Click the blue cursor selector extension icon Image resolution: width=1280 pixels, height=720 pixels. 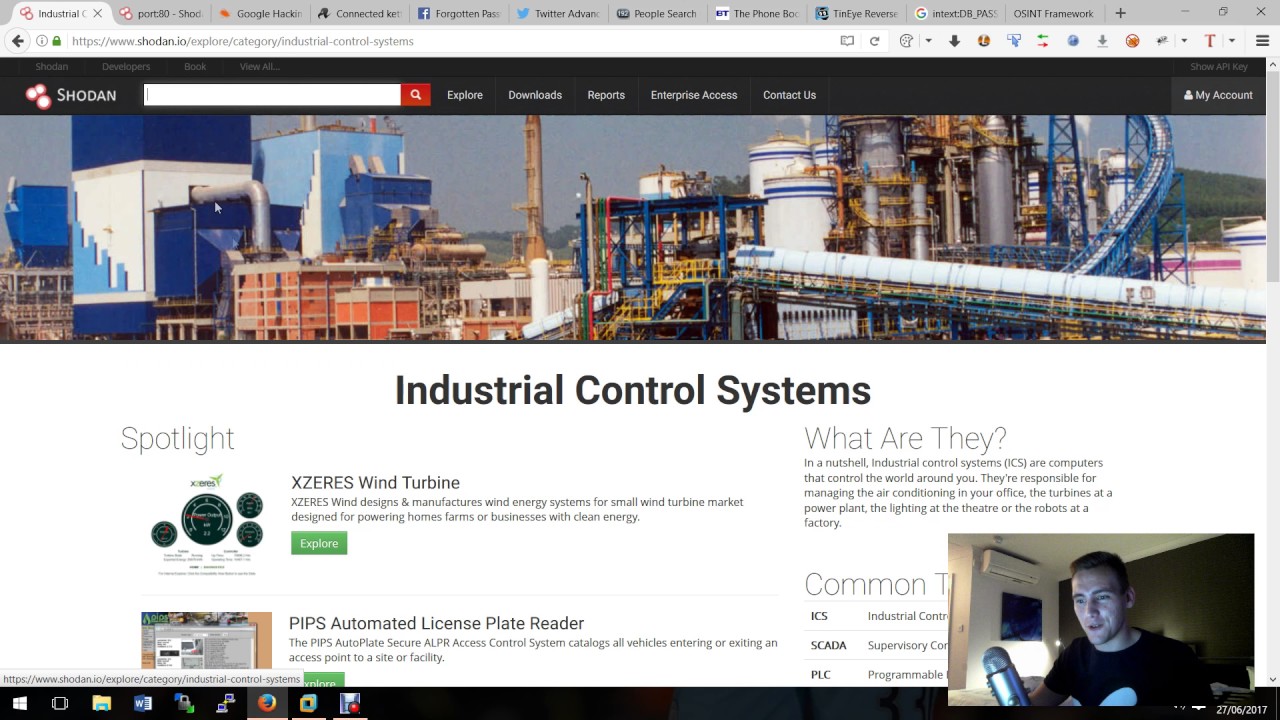tap(1014, 41)
